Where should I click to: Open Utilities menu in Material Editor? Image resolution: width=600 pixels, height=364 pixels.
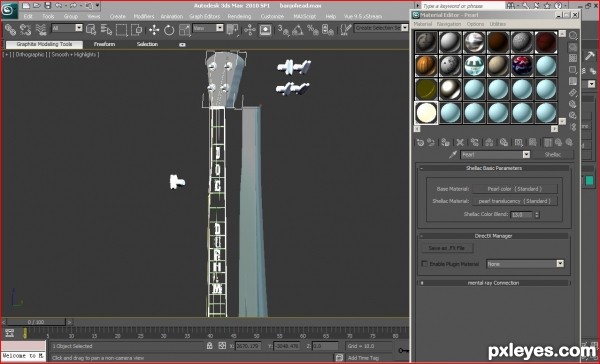pyautogui.click(x=498, y=24)
